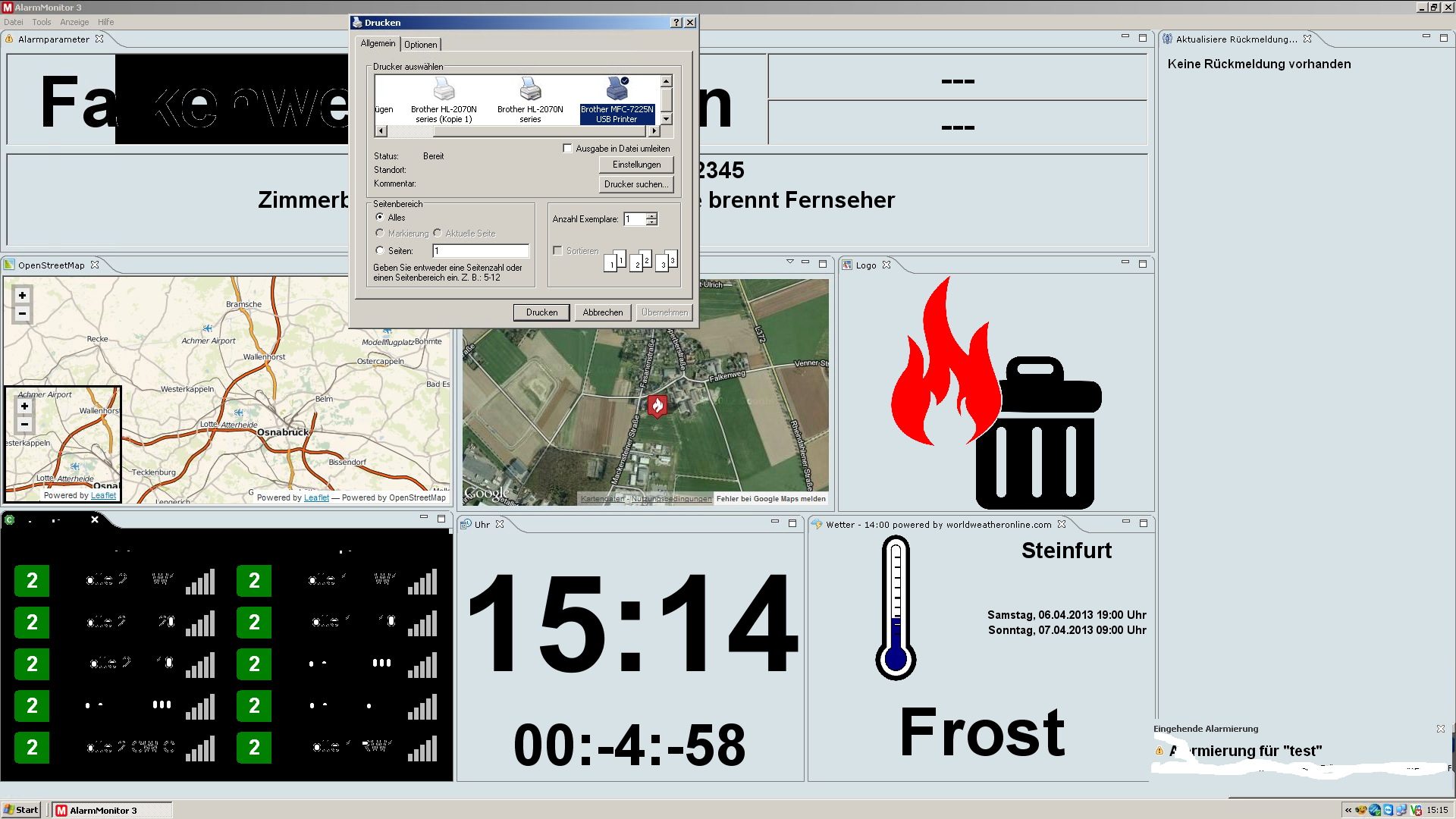Image resolution: width=1456 pixels, height=819 pixels.
Task: Close the incoming alarm notification popup
Action: [x=1440, y=729]
